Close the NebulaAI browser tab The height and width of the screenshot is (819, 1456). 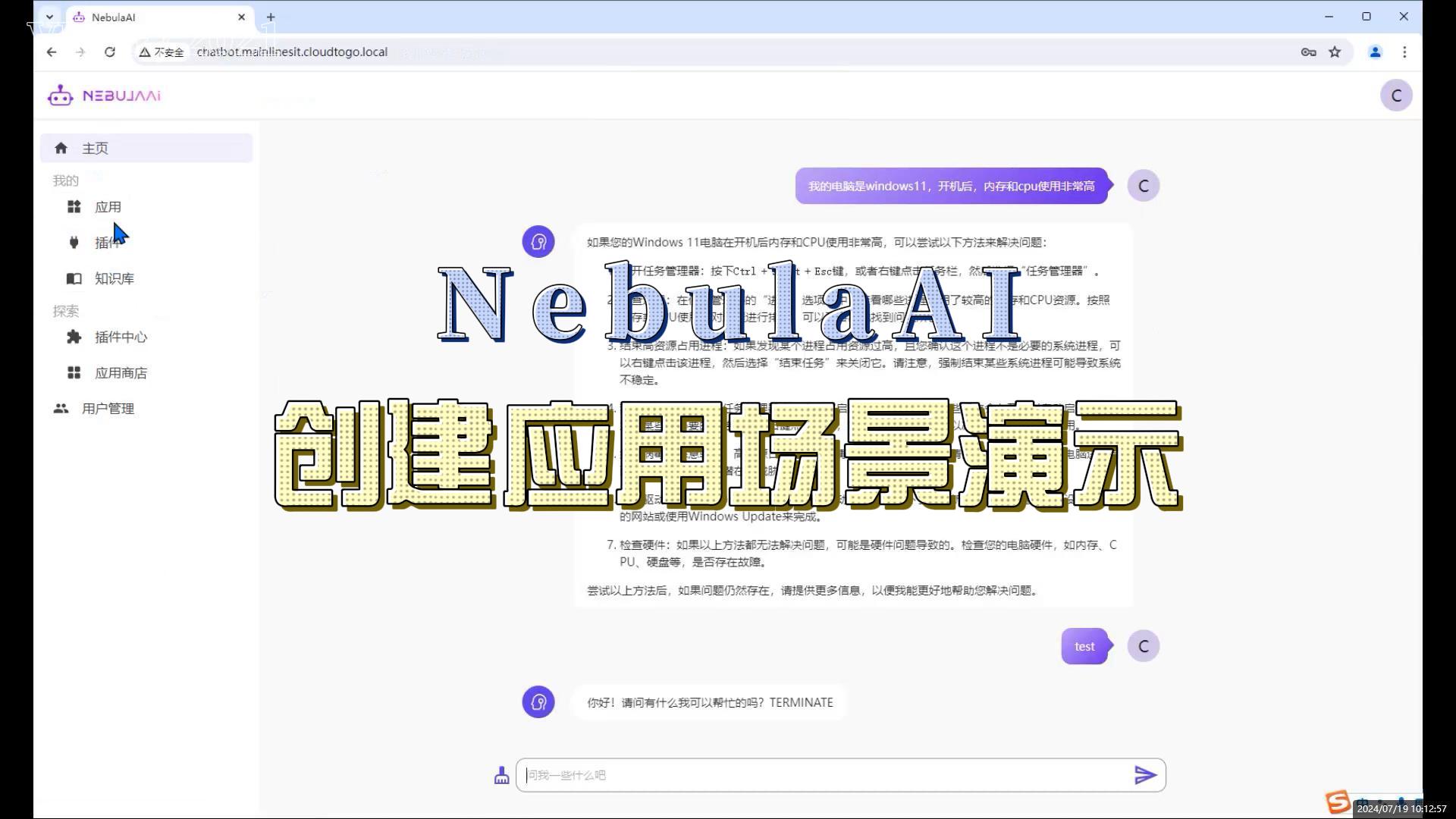242,17
